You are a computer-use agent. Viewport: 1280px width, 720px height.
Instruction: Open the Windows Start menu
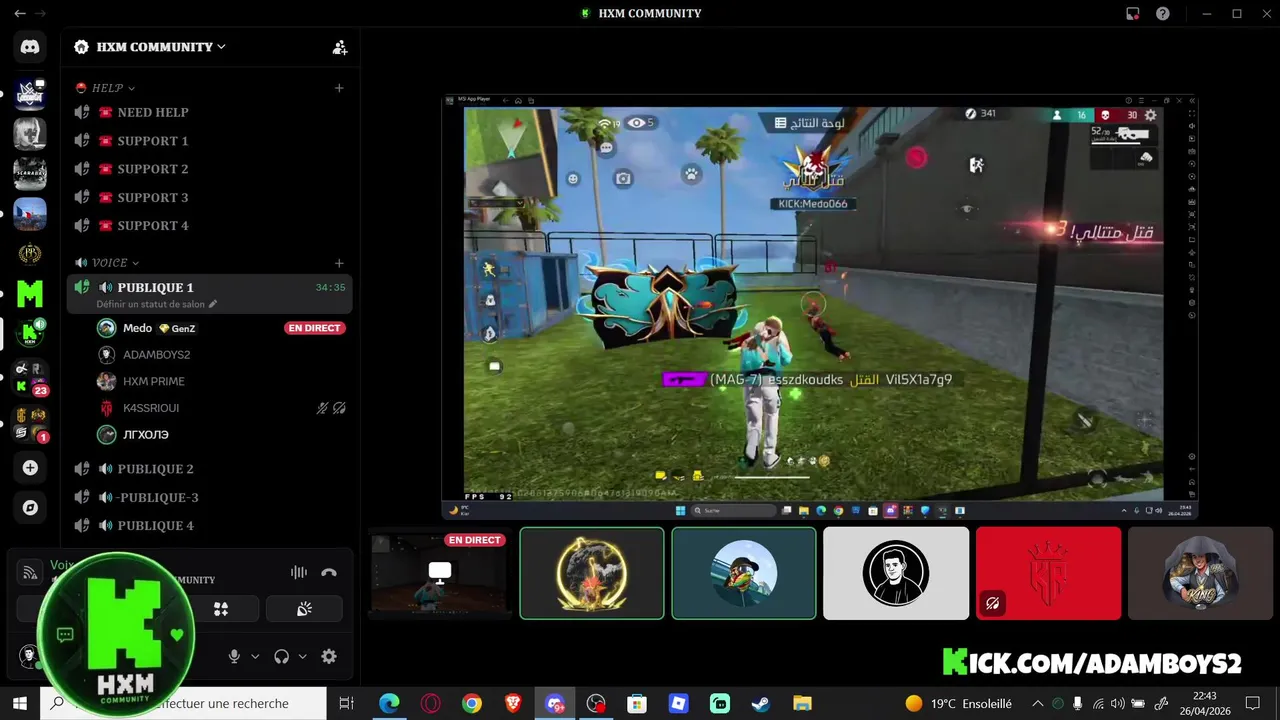(x=20, y=704)
